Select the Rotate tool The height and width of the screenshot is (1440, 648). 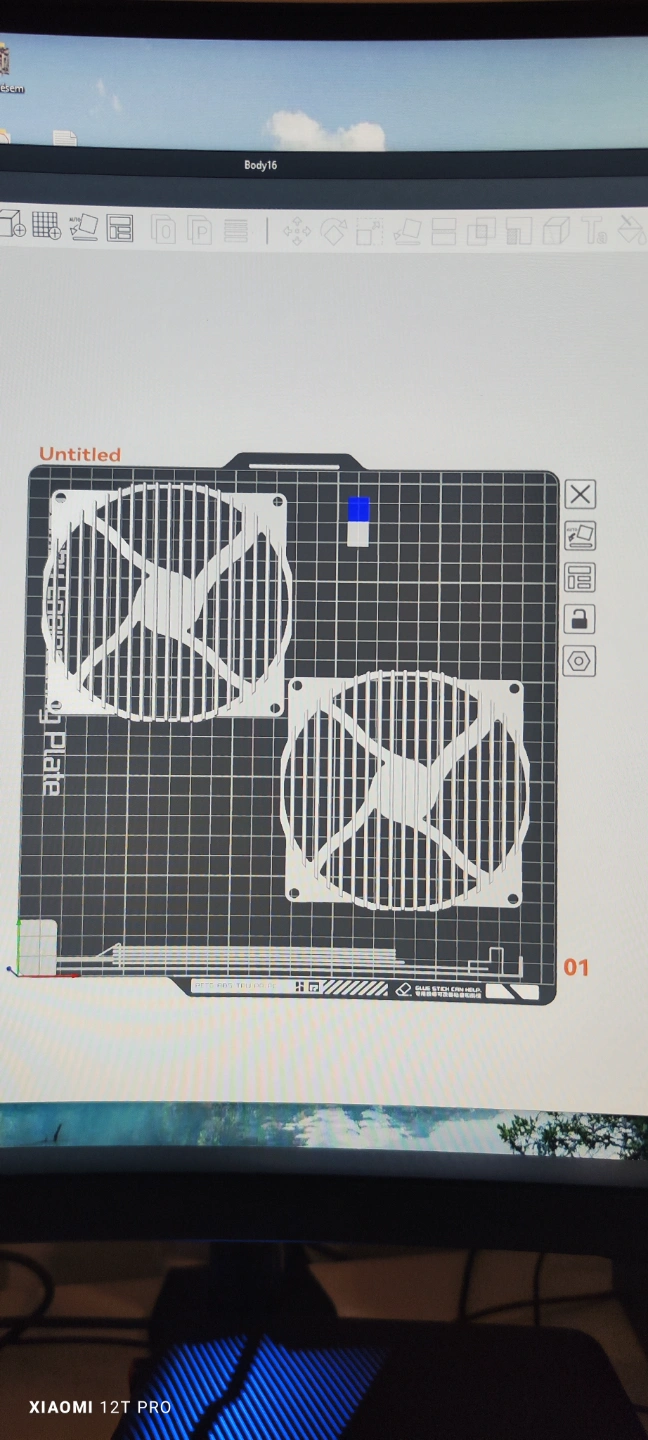click(x=333, y=232)
